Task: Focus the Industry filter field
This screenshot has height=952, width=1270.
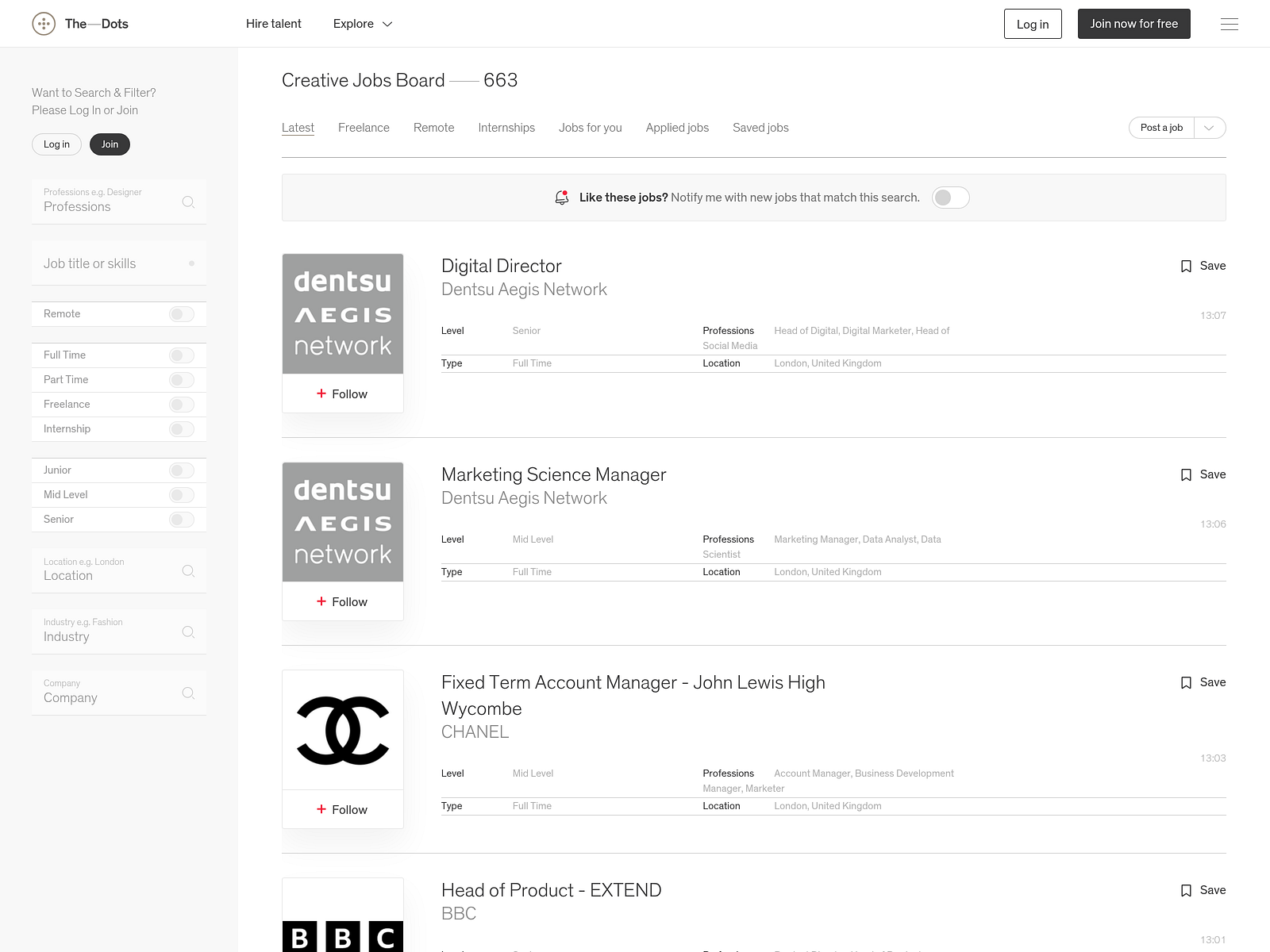Action: [x=119, y=631]
